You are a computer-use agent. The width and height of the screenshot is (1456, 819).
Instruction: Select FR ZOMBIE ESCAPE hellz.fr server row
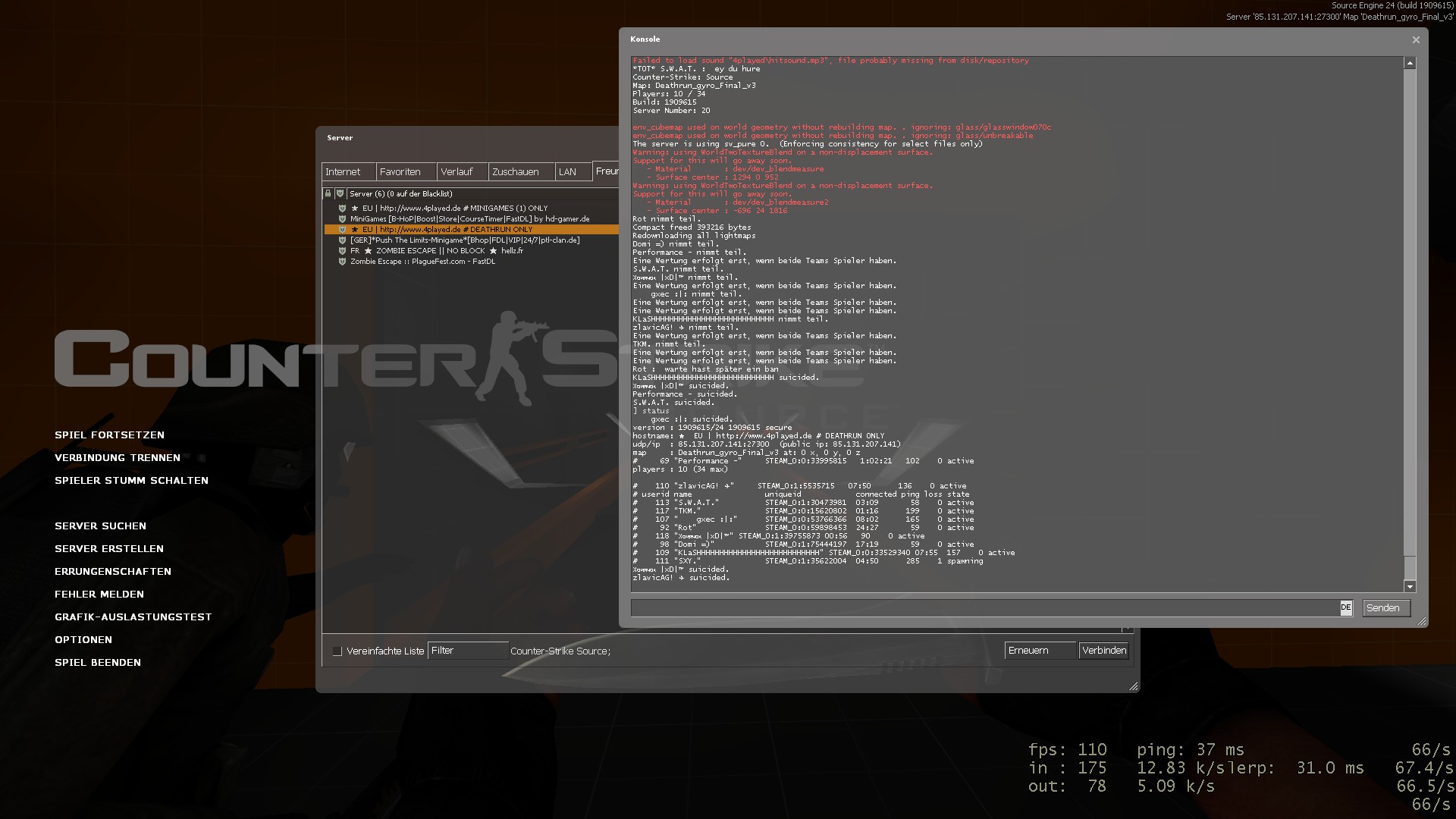coord(471,250)
